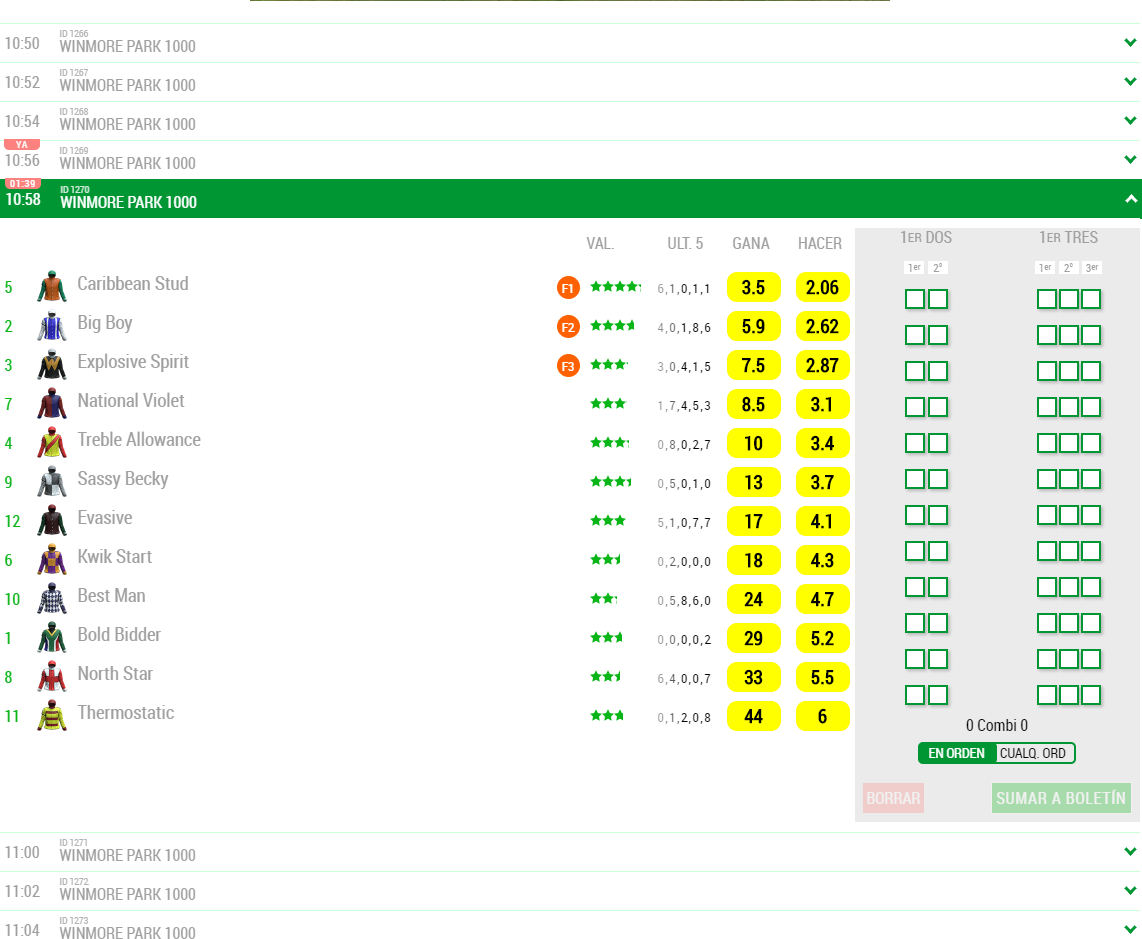Click Best Man's jockey silk icon
The width and height of the screenshot is (1142, 939).
[x=52, y=597]
